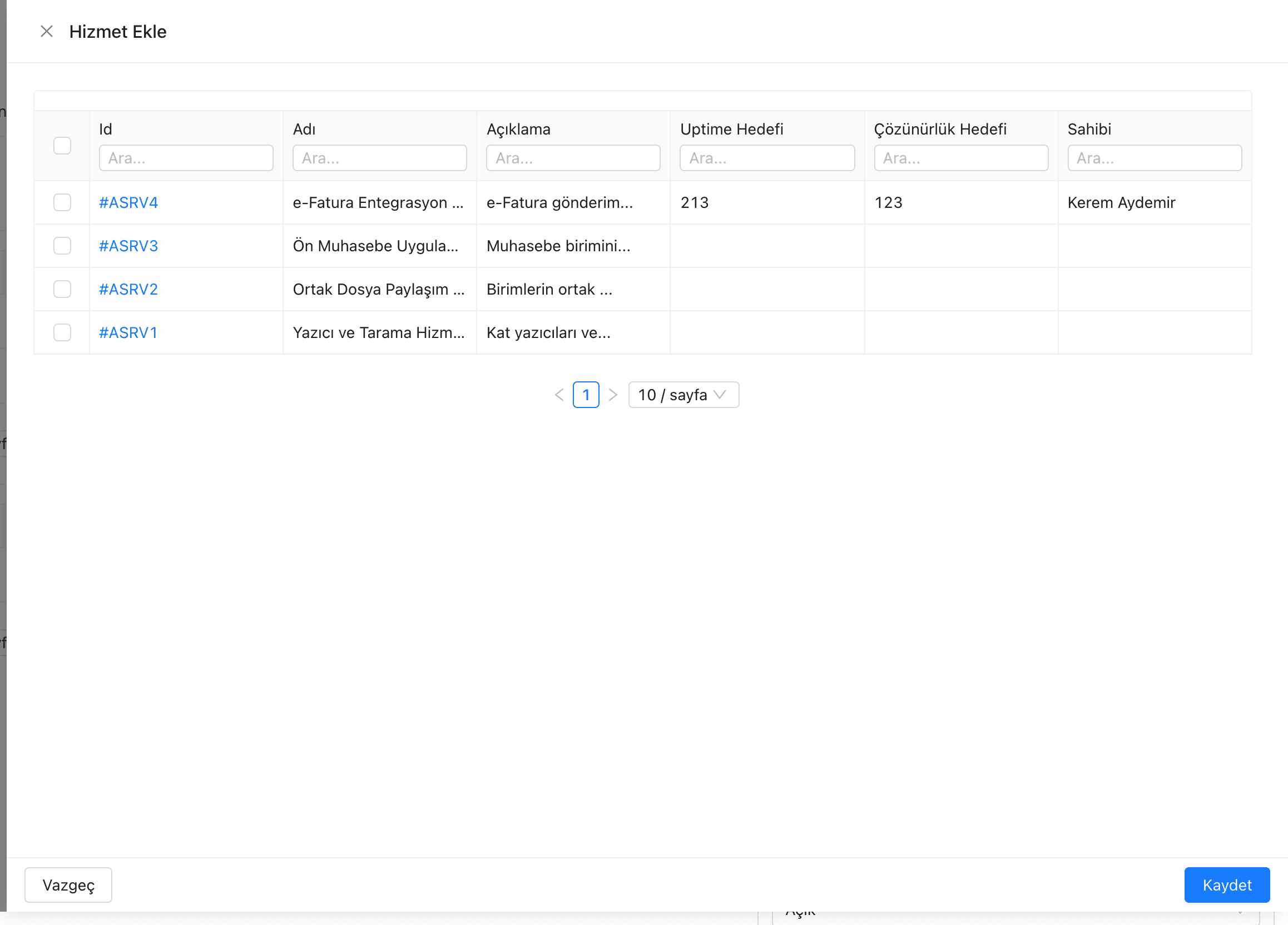Click the owner Kerem Aydemir cell
This screenshot has height=925, width=1288.
coord(1155,202)
